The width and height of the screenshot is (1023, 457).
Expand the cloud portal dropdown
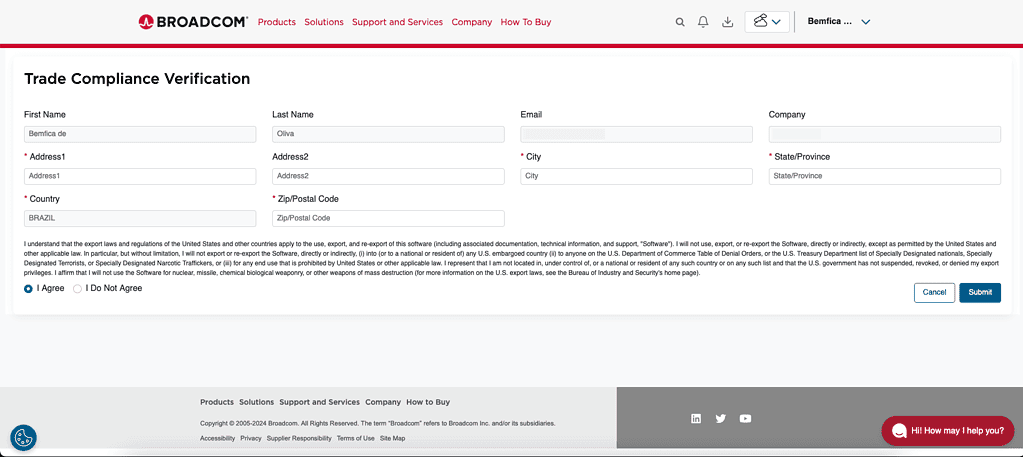point(767,22)
